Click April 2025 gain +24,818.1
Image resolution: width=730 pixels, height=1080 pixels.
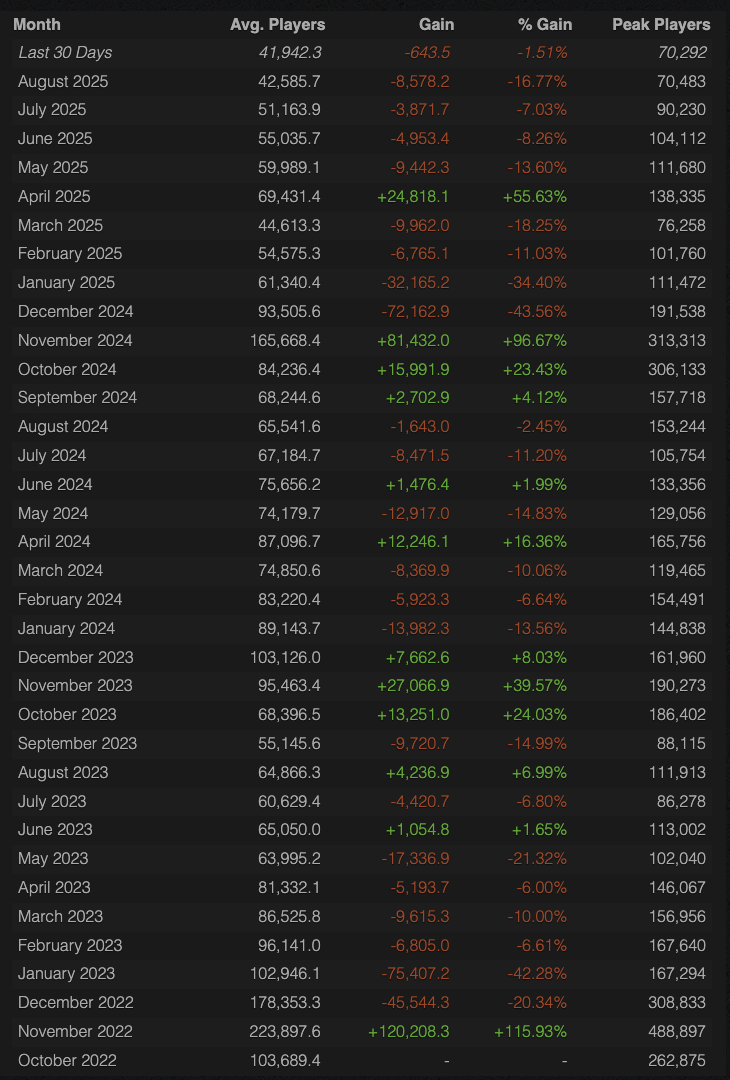click(413, 196)
